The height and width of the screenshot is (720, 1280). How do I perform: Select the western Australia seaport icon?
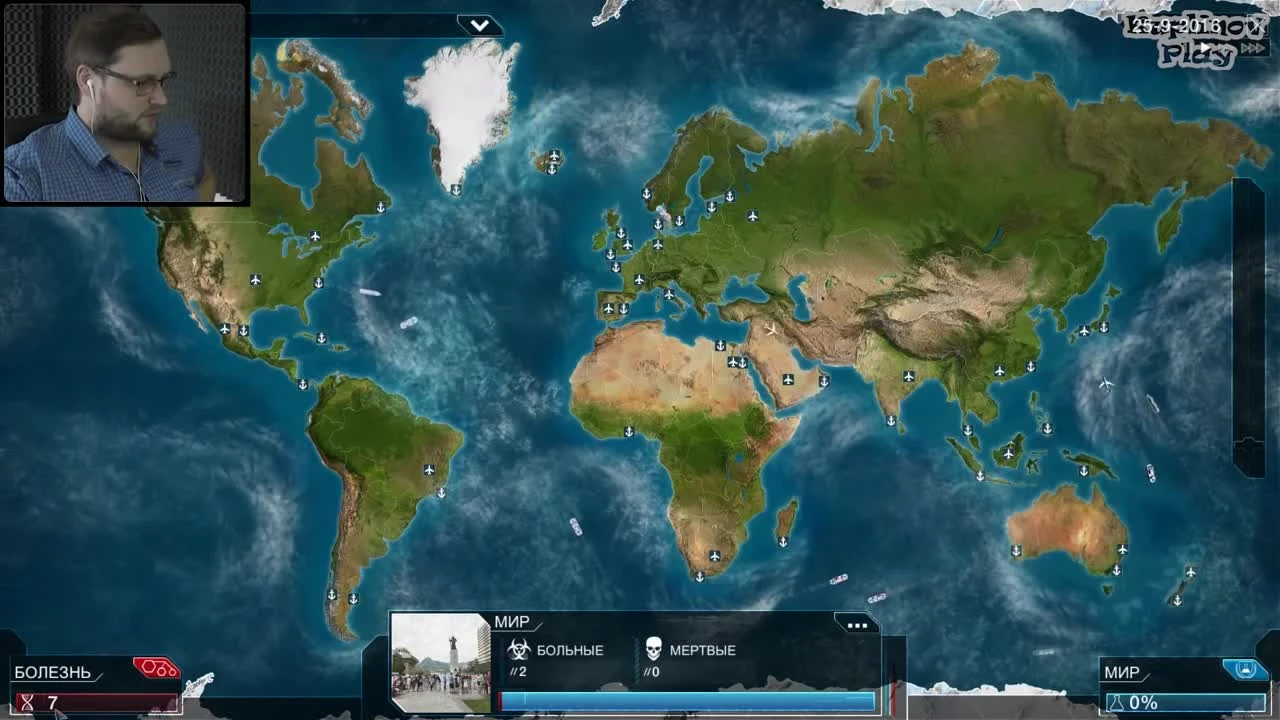(x=1016, y=550)
